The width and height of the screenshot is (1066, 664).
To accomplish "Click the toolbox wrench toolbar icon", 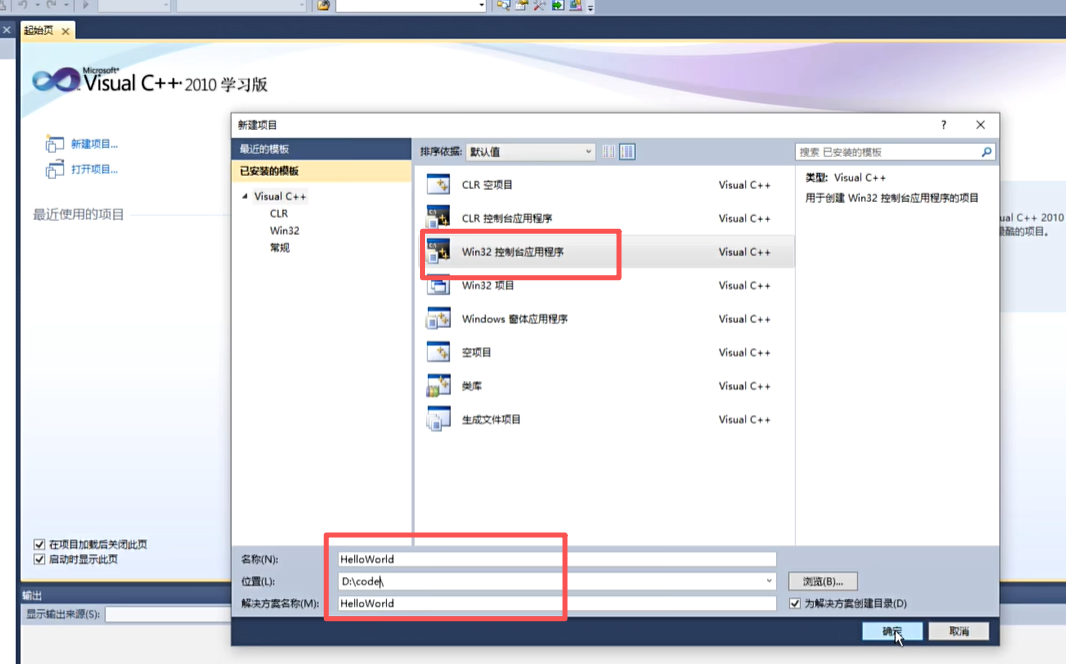I will pyautogui.click(x=540, y=5).
